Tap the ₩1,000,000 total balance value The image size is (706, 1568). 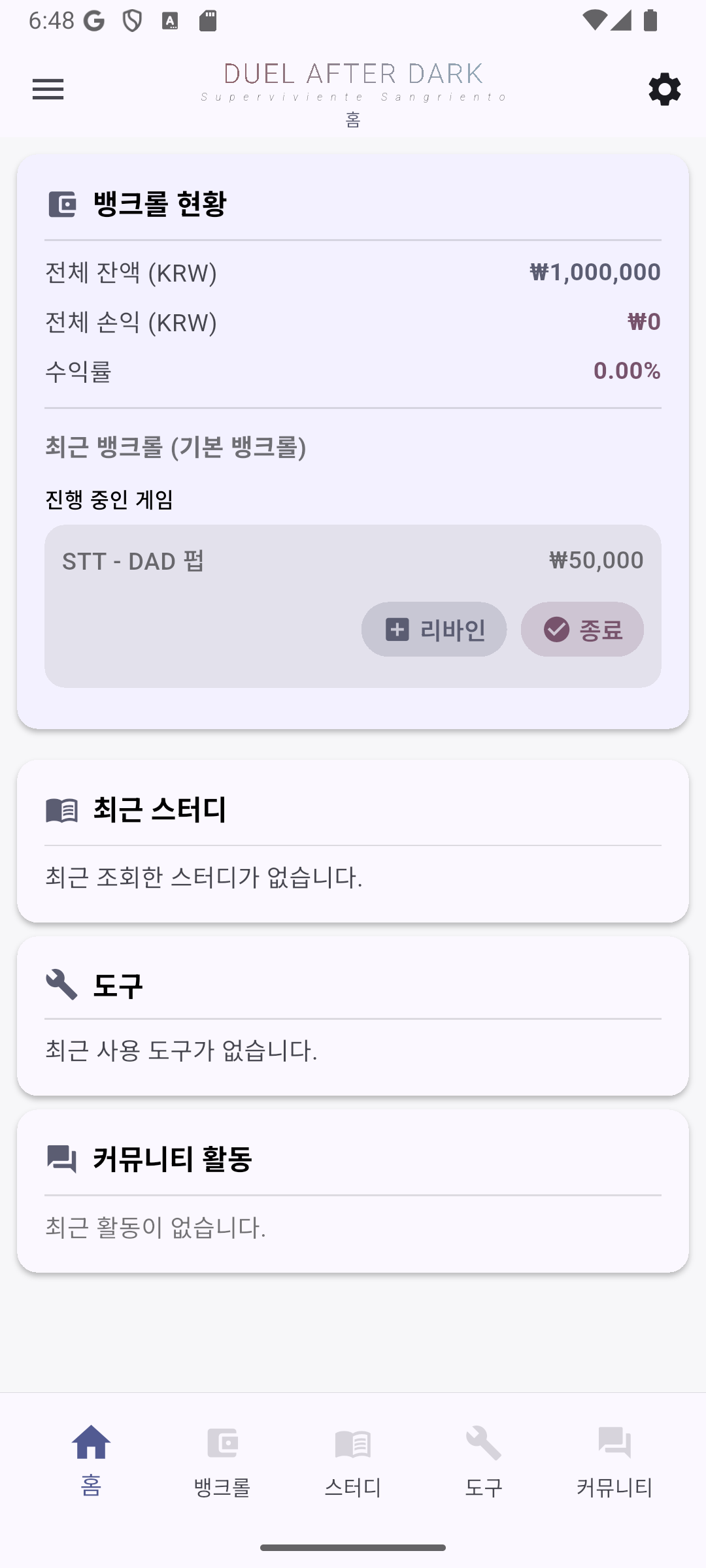point(595,272)
